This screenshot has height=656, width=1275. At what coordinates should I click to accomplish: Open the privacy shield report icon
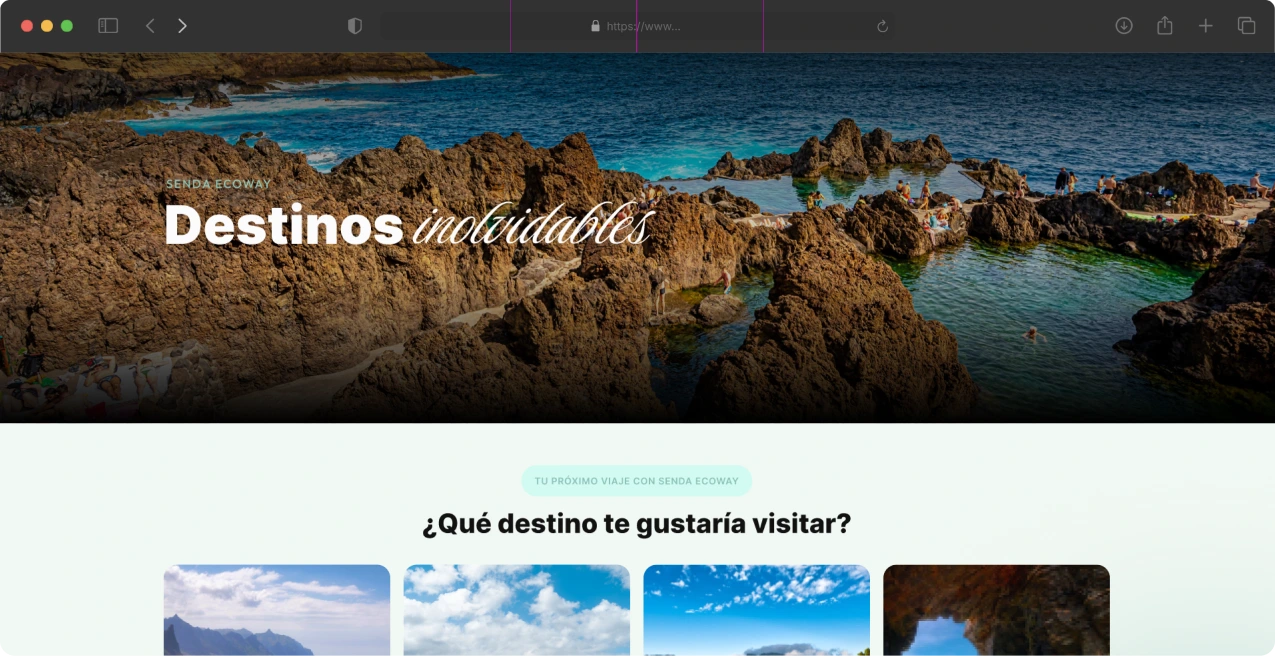click(x=355, y=26)
